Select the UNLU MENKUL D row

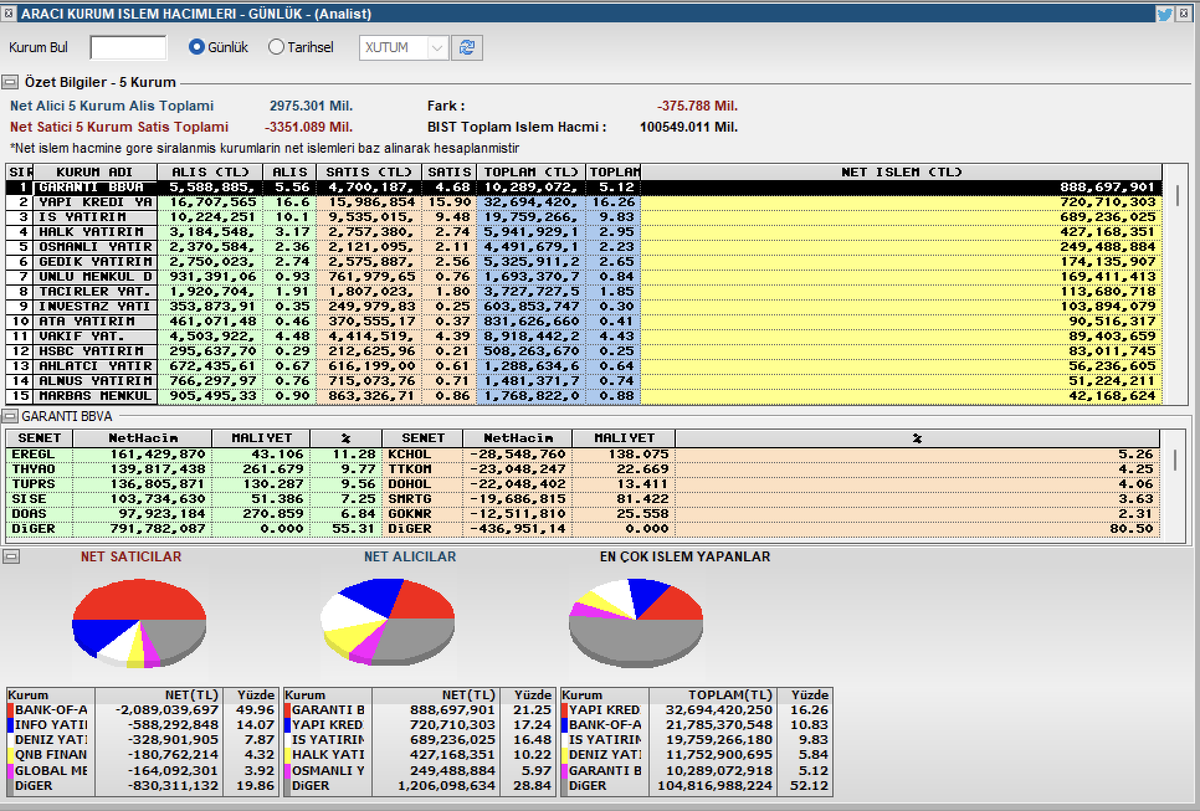point(584,277)
